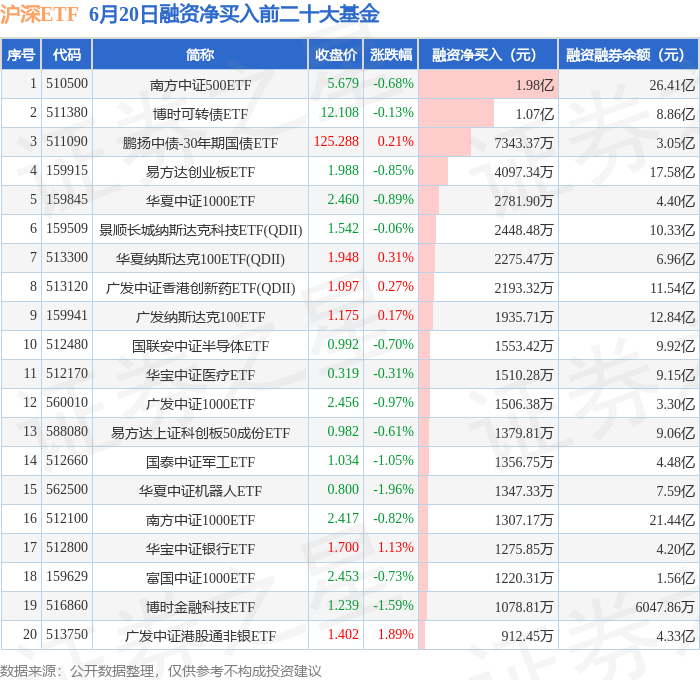The height and width of the screenshot is (680, 700).
Task: Click the fund name 国联安中证半导体ETF
Action: [200, 346]
